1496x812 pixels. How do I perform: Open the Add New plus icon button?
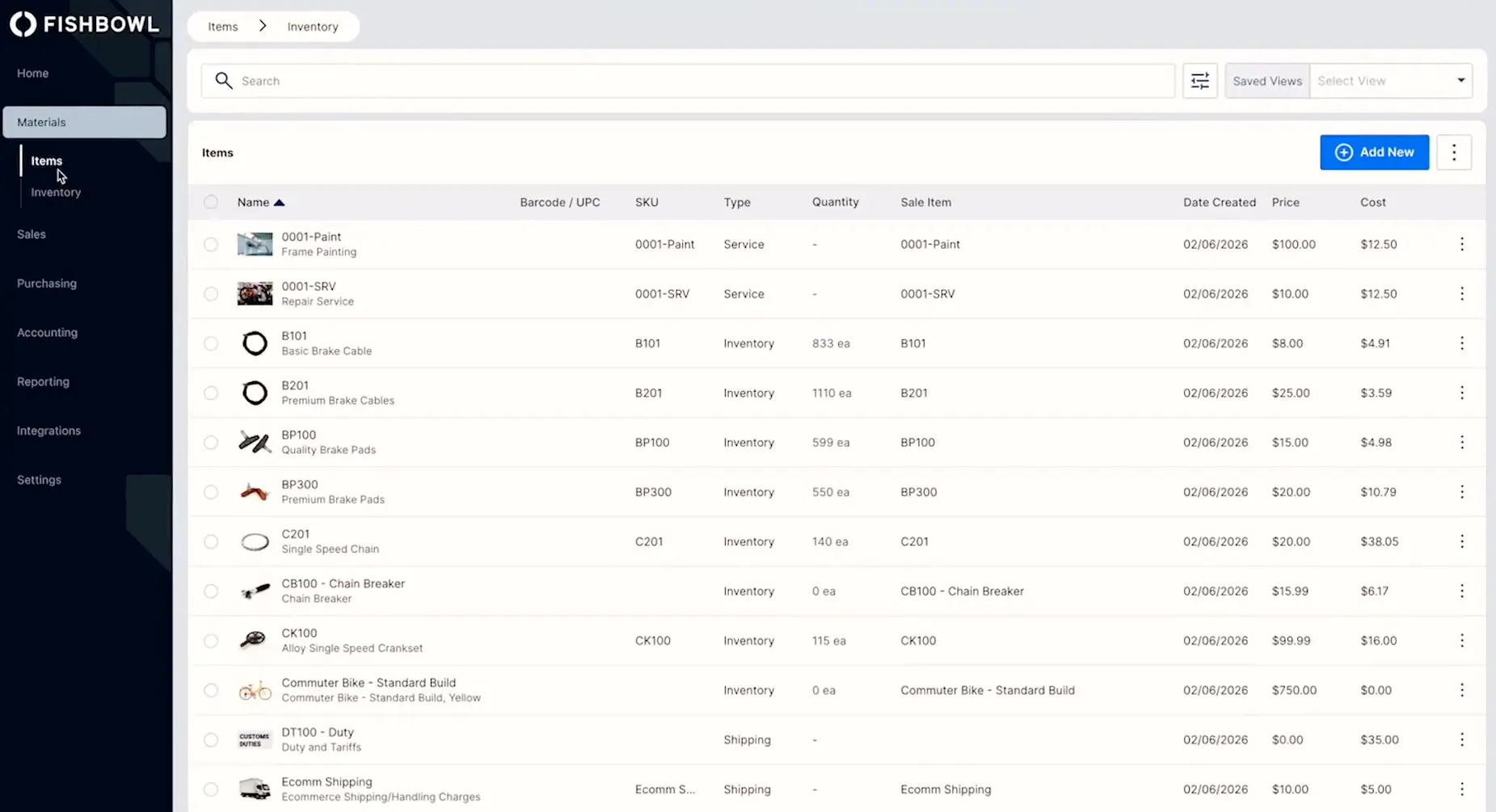(1342, 152)
